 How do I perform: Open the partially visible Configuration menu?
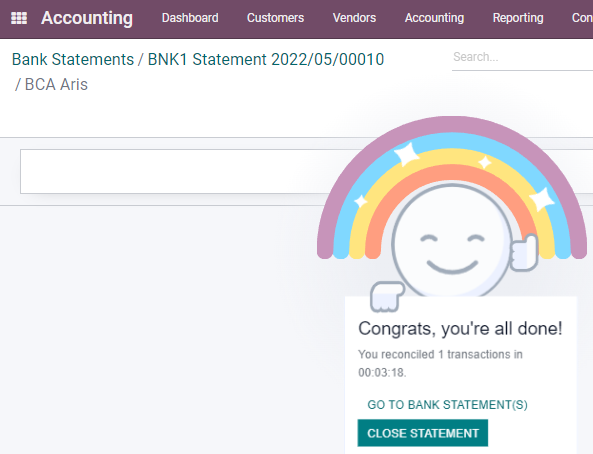click(x=582, y=18)
